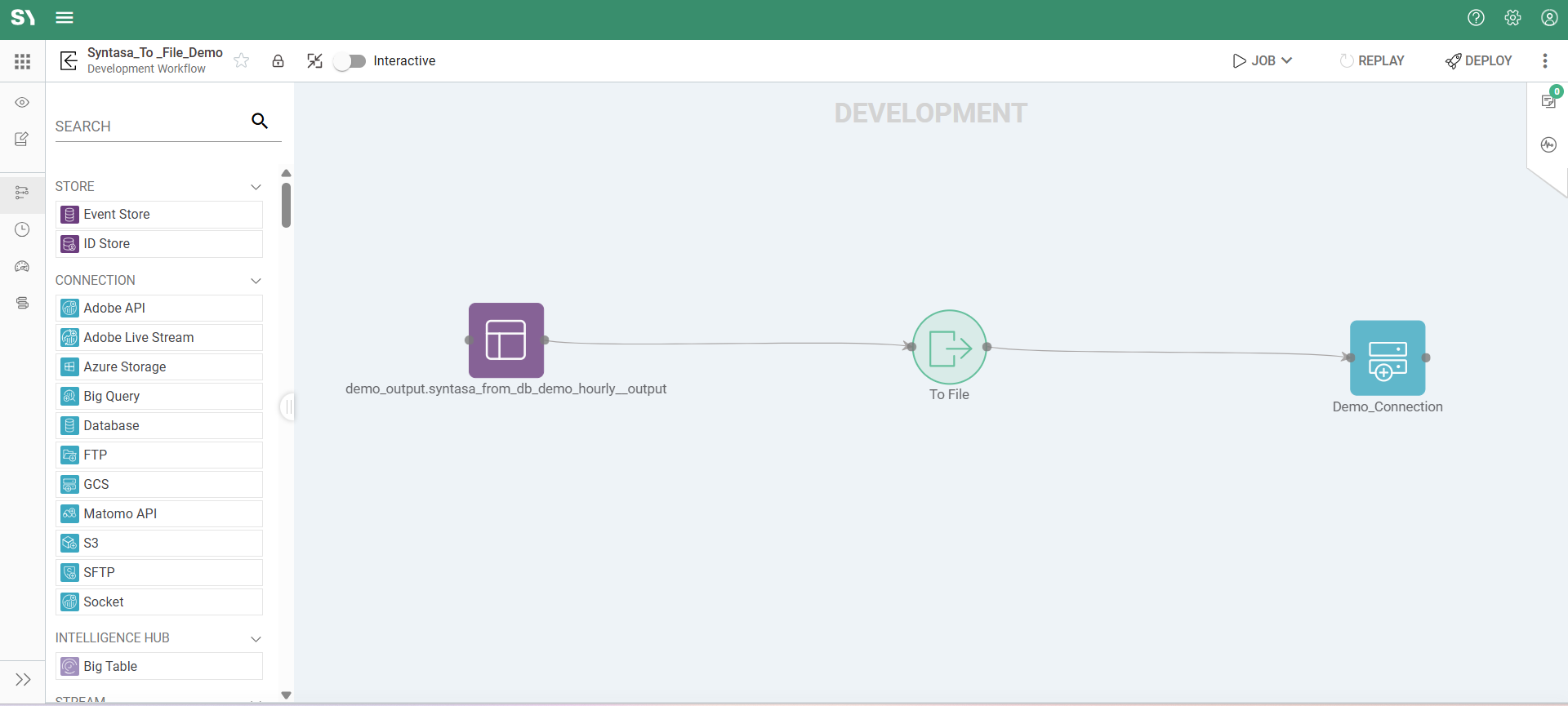Open the hamburger main menu
This screenshot has width=1568, height=706.
click(x=65, y=18)
